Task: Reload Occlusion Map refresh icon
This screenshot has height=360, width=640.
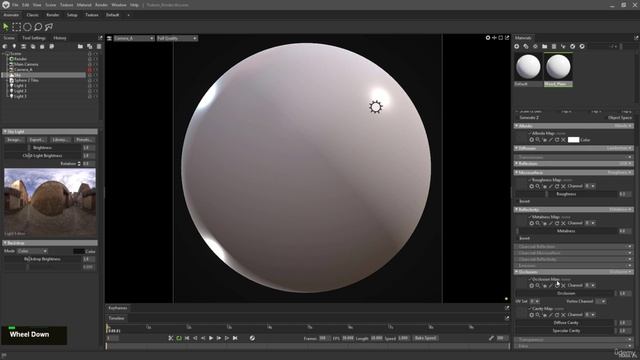Action: coord(557,286)
